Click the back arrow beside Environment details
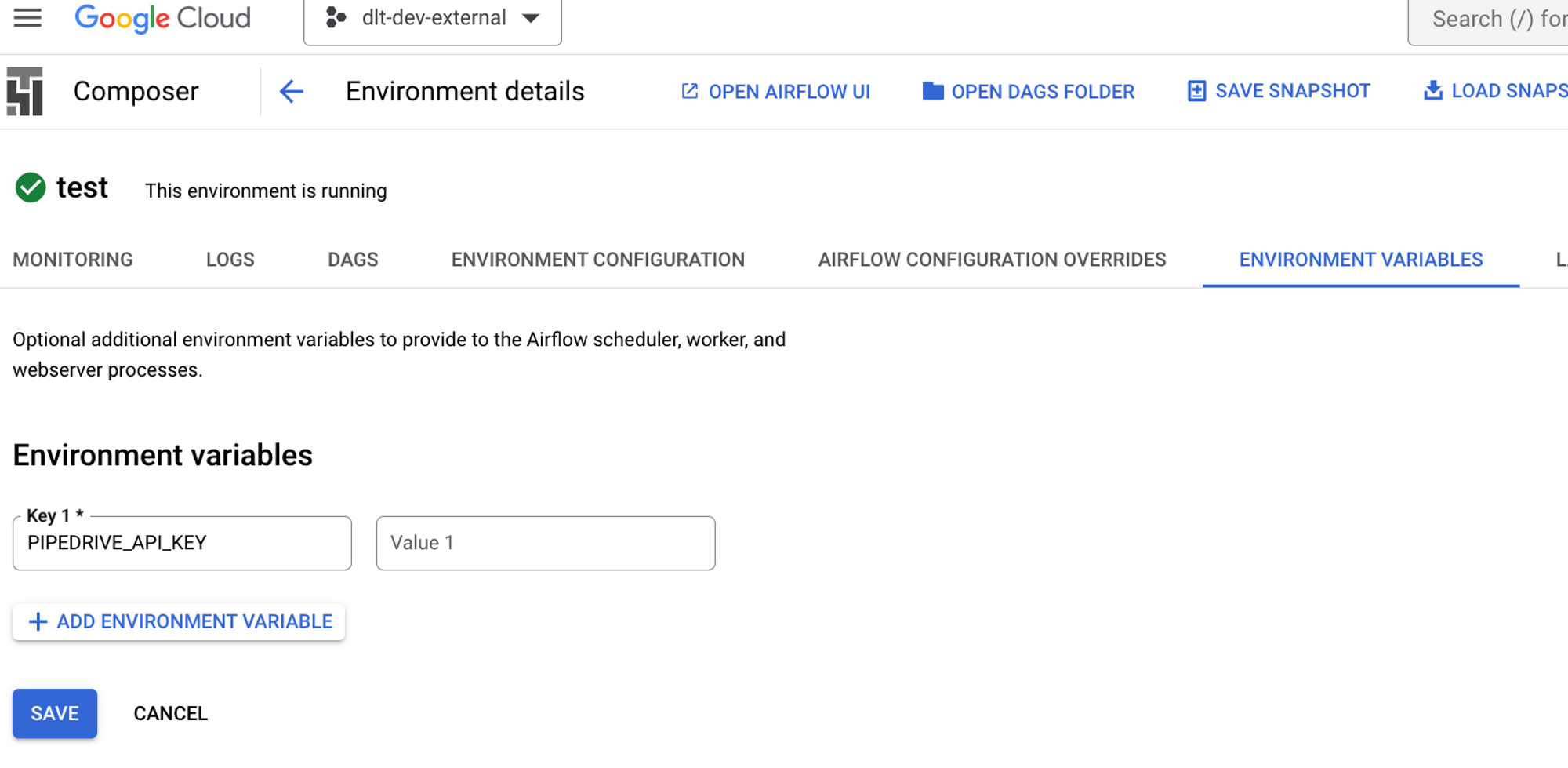This screenshot has width=1568, height=768. click(291, 91)
